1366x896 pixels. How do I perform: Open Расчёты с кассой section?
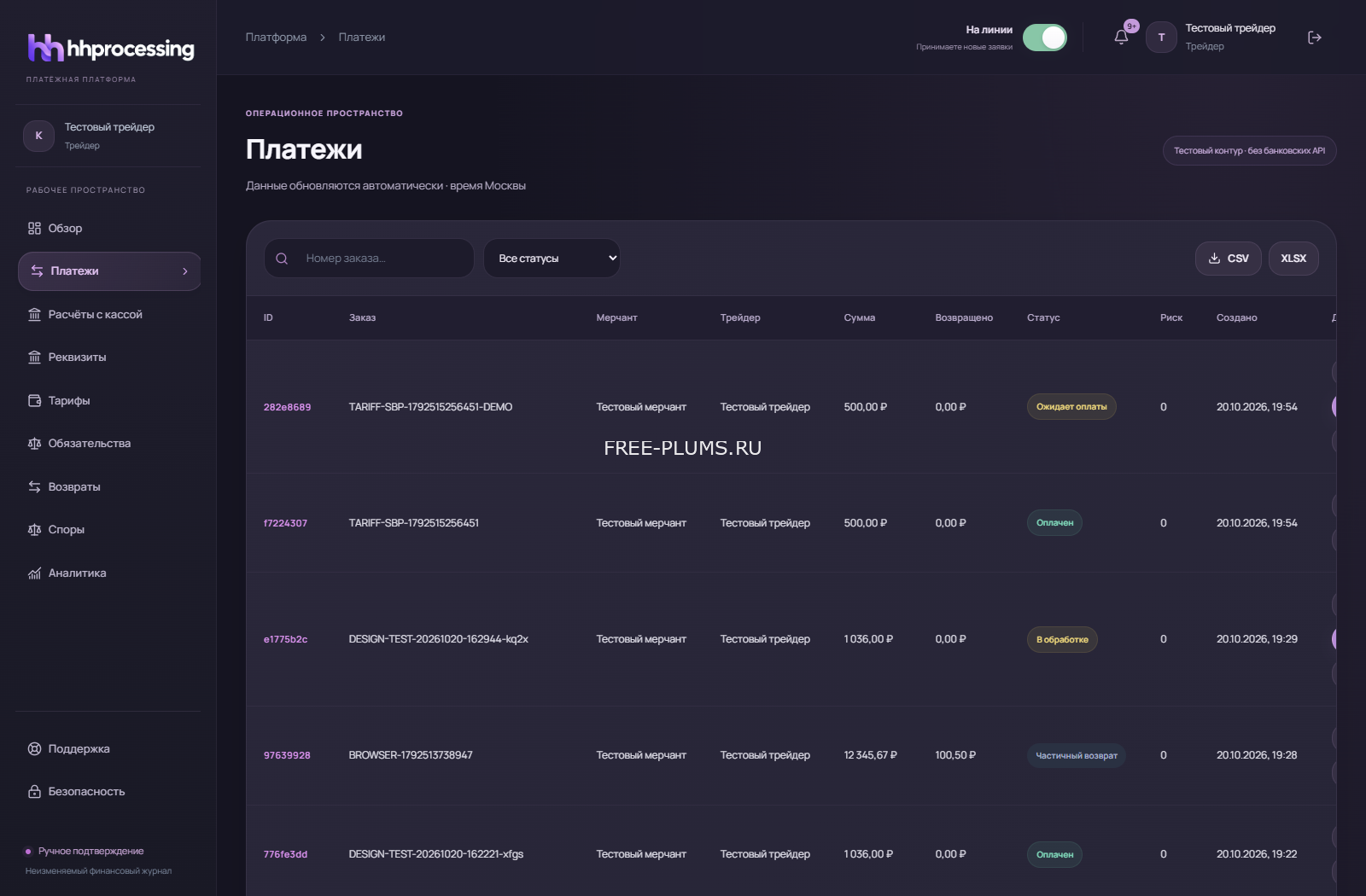click(108, 314)
